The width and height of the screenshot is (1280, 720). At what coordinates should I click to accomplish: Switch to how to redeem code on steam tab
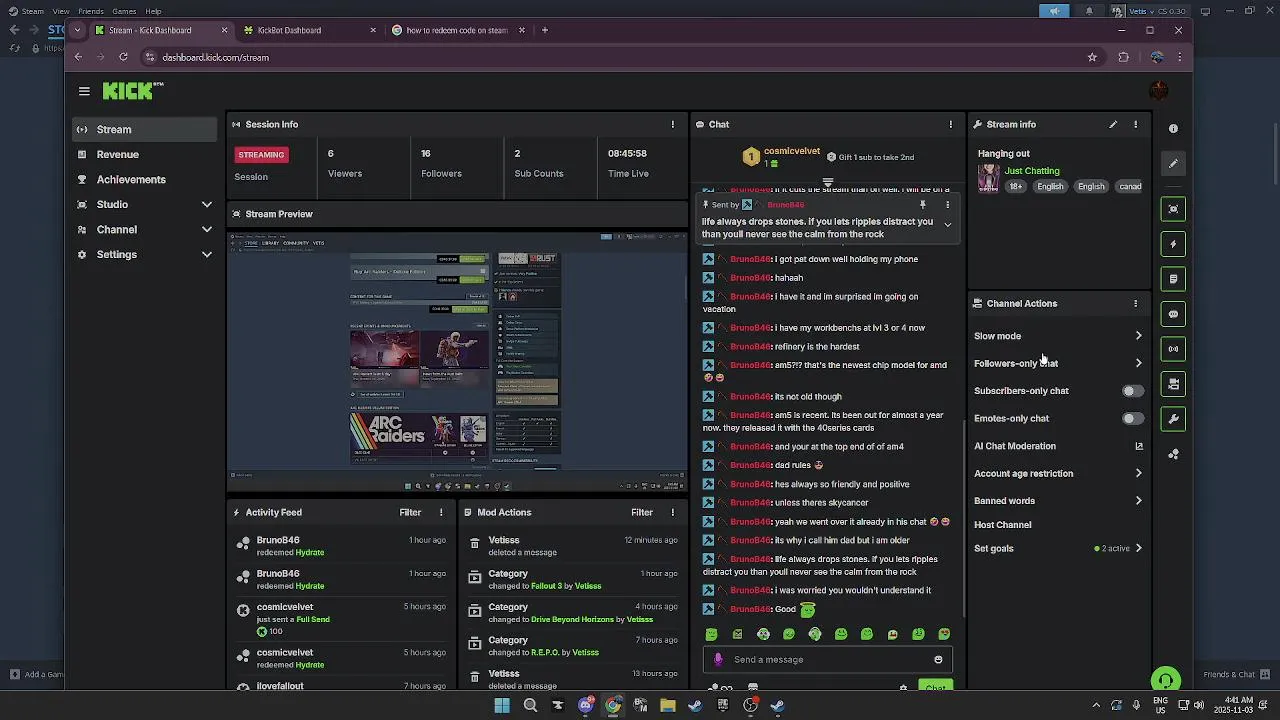(458, 30)
